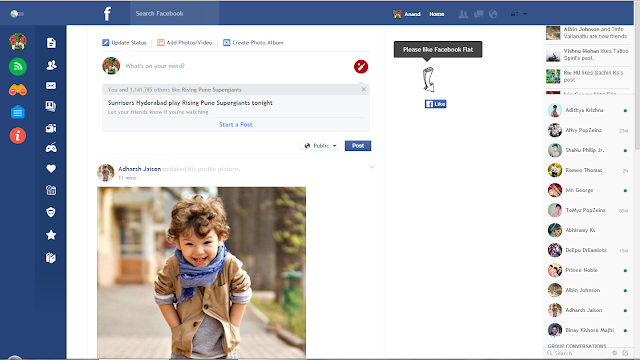Viewport: 640px width, 360px height.
Task: Click the Start a Post link
Action: pyautogui.click(x=236, y=124)
